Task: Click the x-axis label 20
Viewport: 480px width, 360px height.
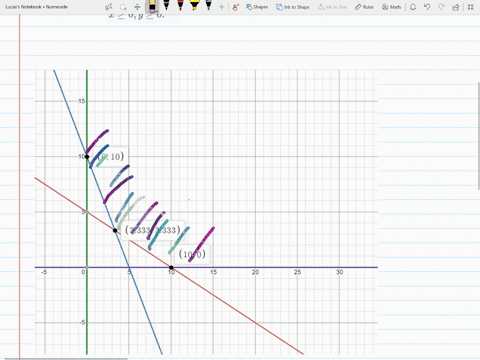Action: [255, 272]
